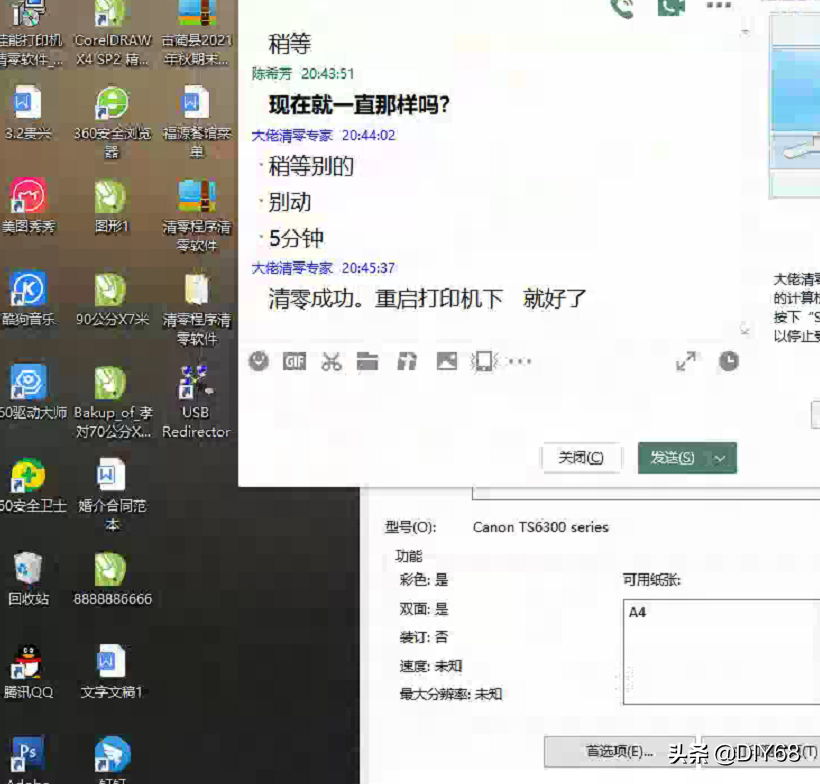The height and width of the screenshot is (784, 820).
Task: Open message history clock icon
Action: (x=728, y=361)
